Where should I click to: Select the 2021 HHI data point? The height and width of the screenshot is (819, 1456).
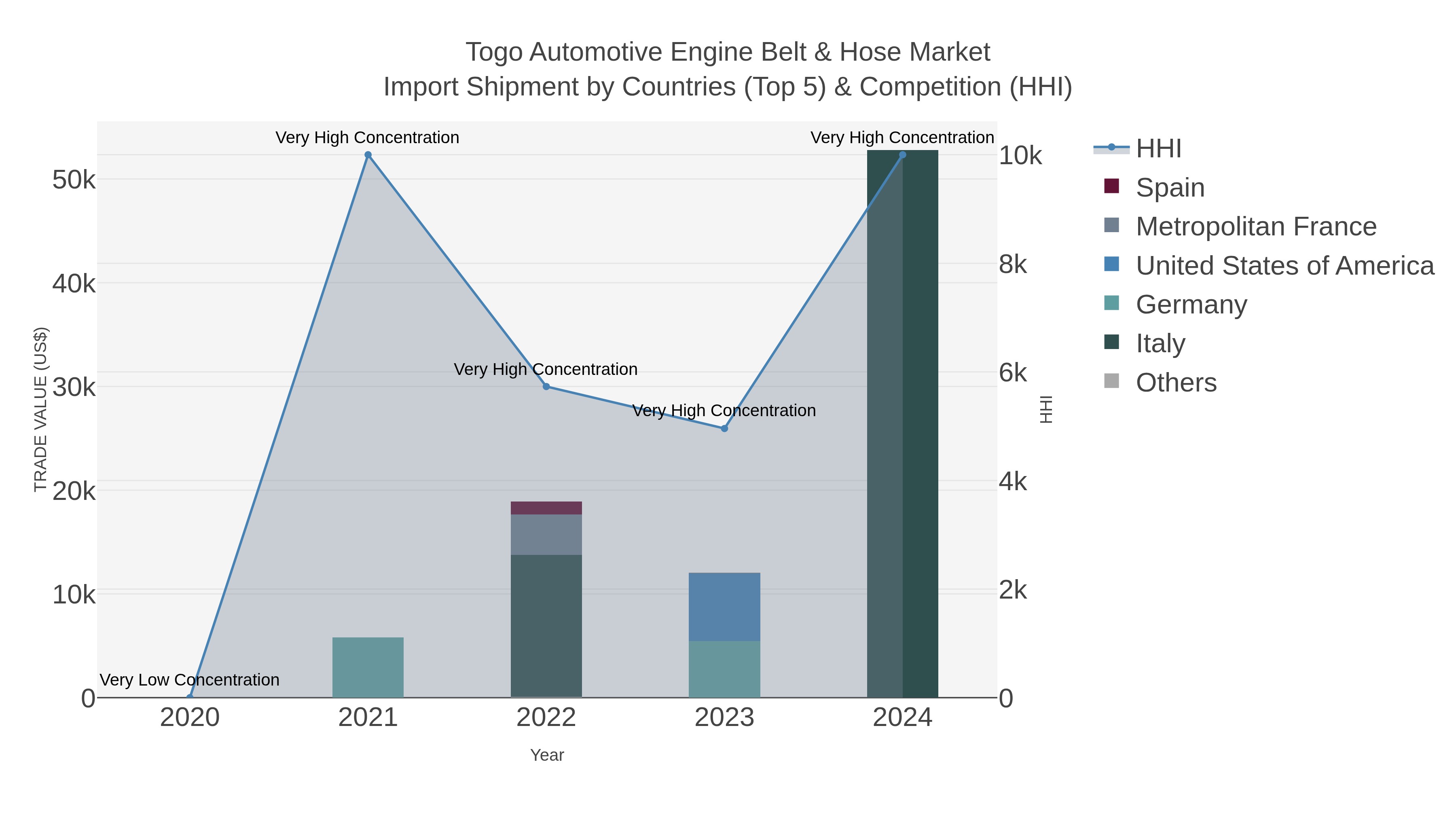tap(368, 155)
